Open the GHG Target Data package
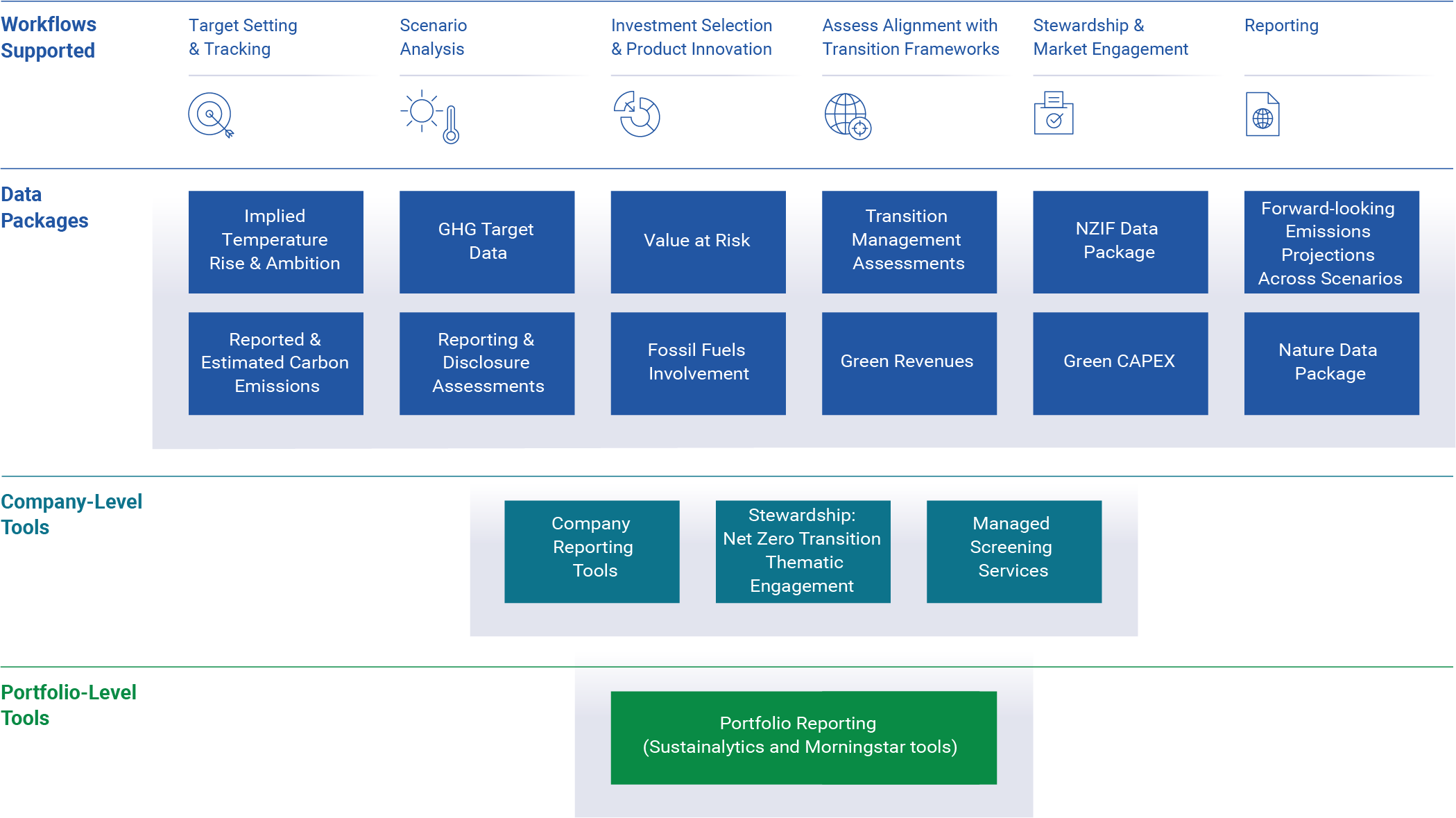This screenshot has height=818, width=1456. (x=486, y=241)
